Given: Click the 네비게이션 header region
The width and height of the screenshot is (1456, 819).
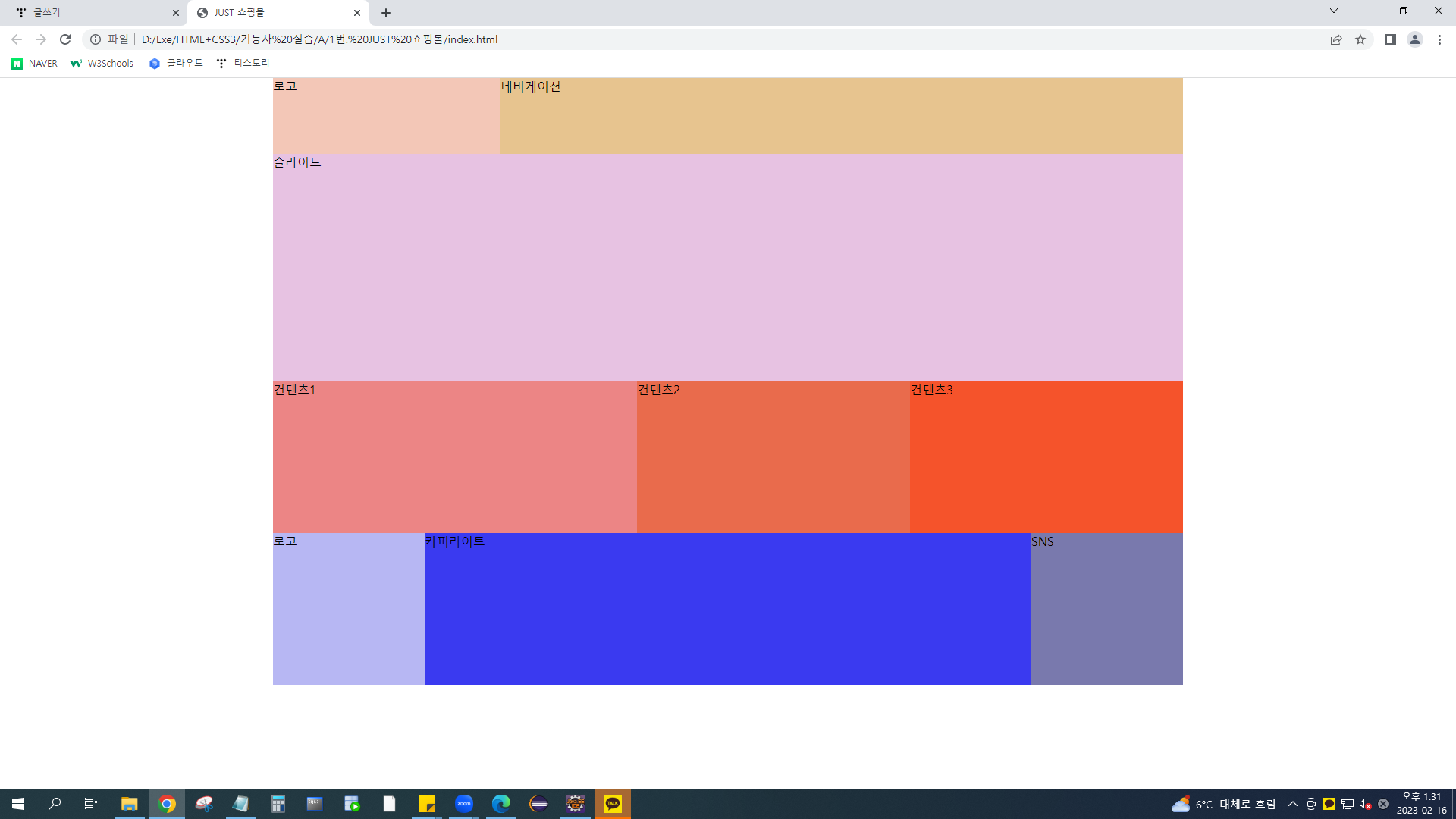Looking at the screenshot, I should point(841,116).
